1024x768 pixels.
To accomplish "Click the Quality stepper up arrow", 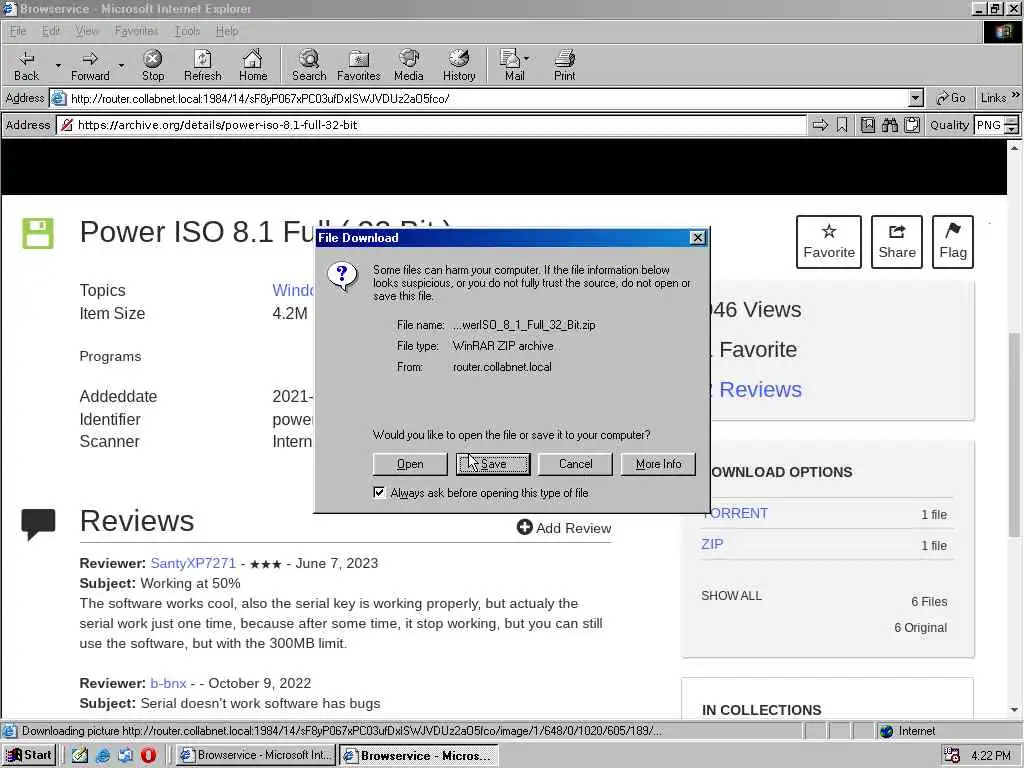I will pos(1012,120).
